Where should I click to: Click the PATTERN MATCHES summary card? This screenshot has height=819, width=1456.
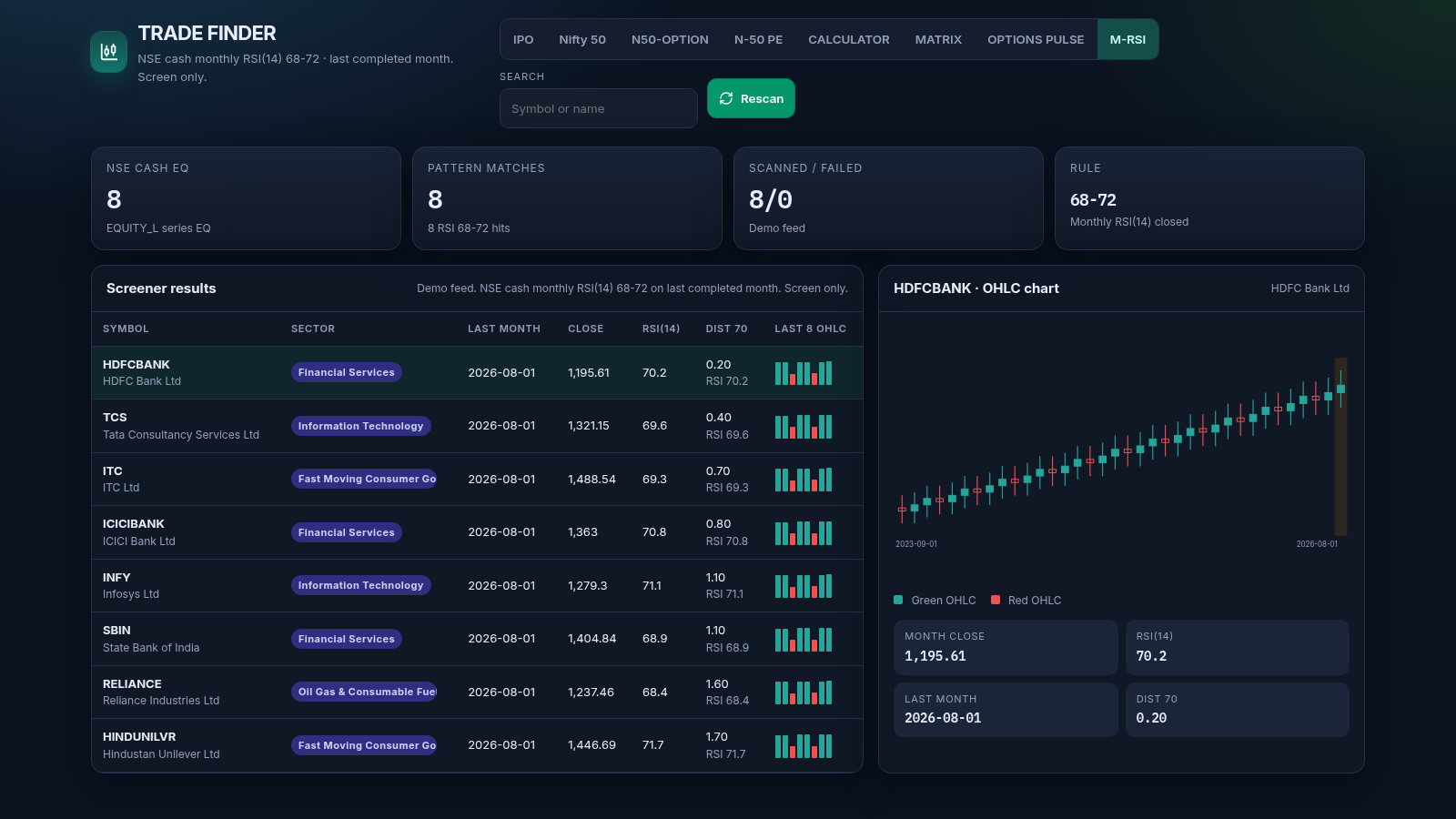[567, 198]
